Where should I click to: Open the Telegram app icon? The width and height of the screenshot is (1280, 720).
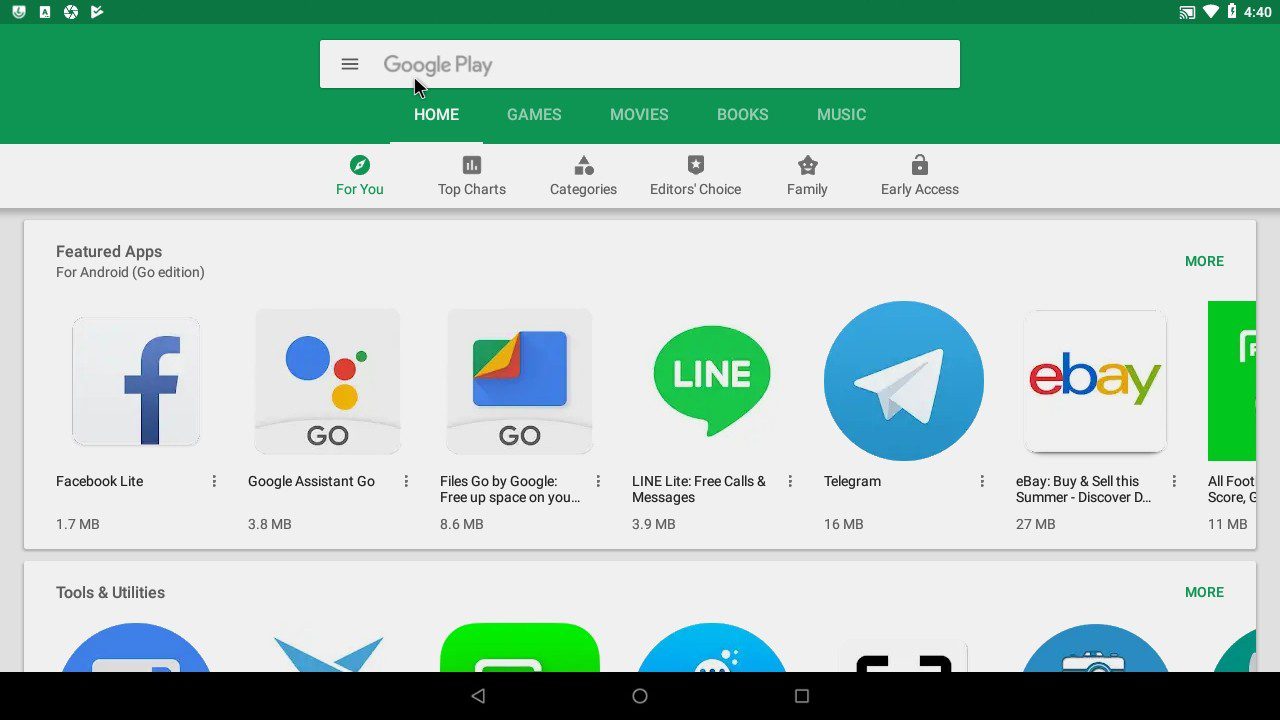tap(904, 381)
